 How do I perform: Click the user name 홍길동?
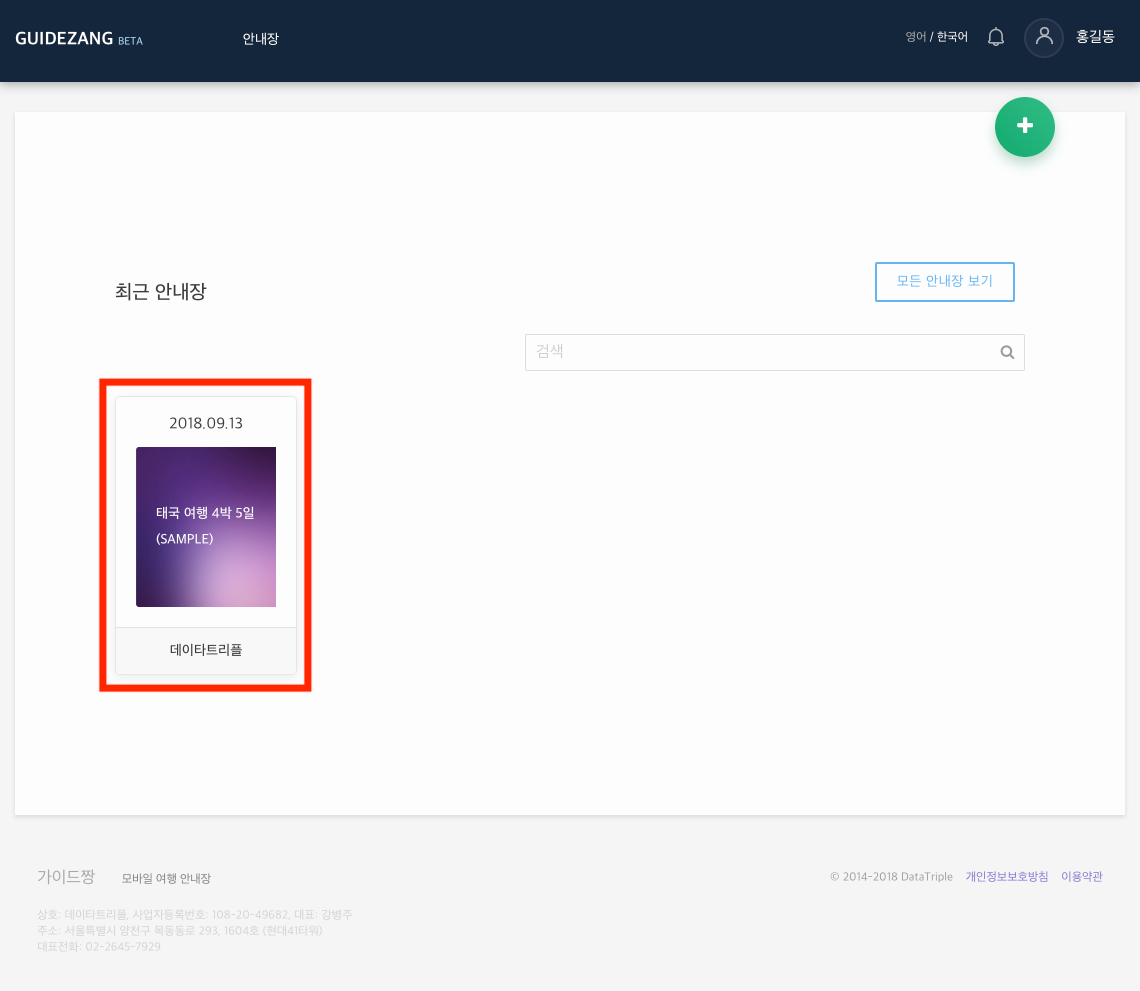[x=1095, y=36]
